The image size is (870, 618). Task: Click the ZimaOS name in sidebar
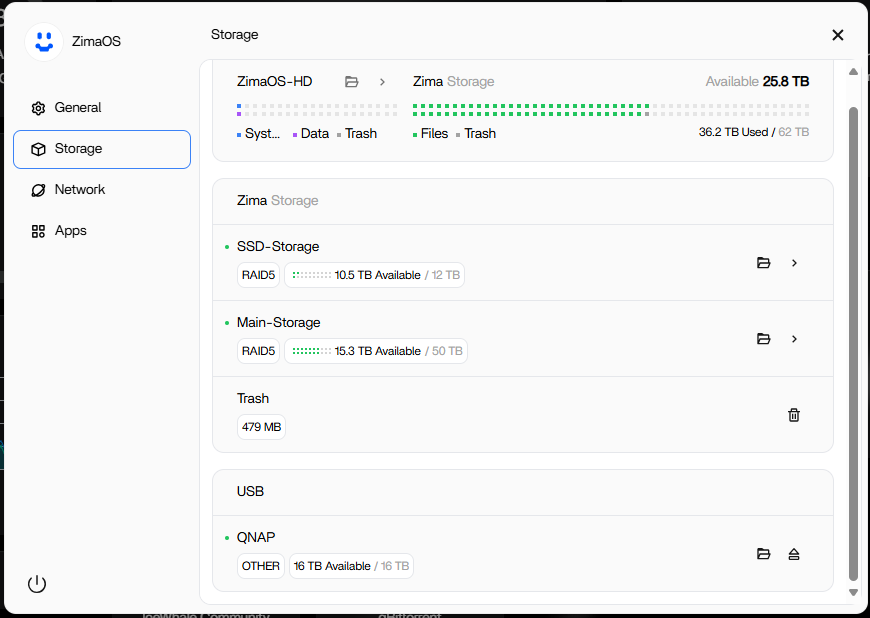(x=96, y=42)
